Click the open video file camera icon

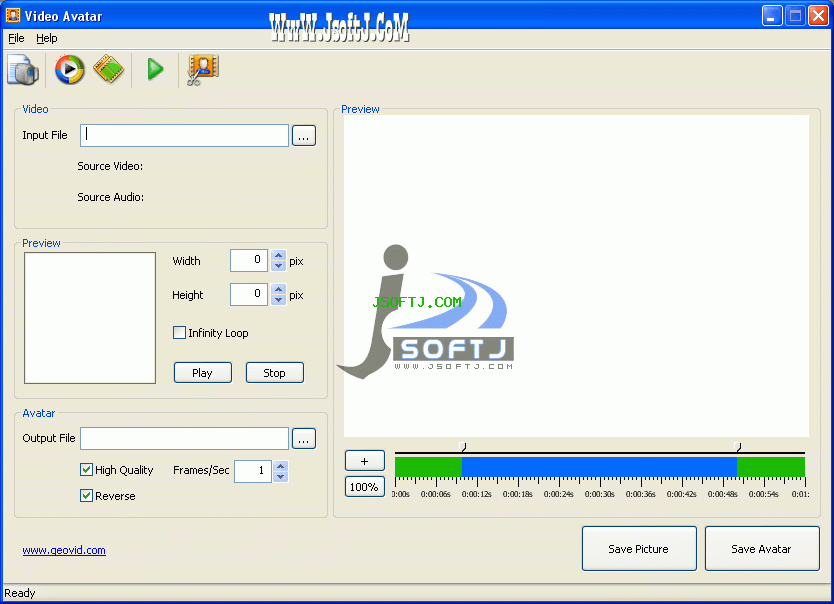coord(23,70)
